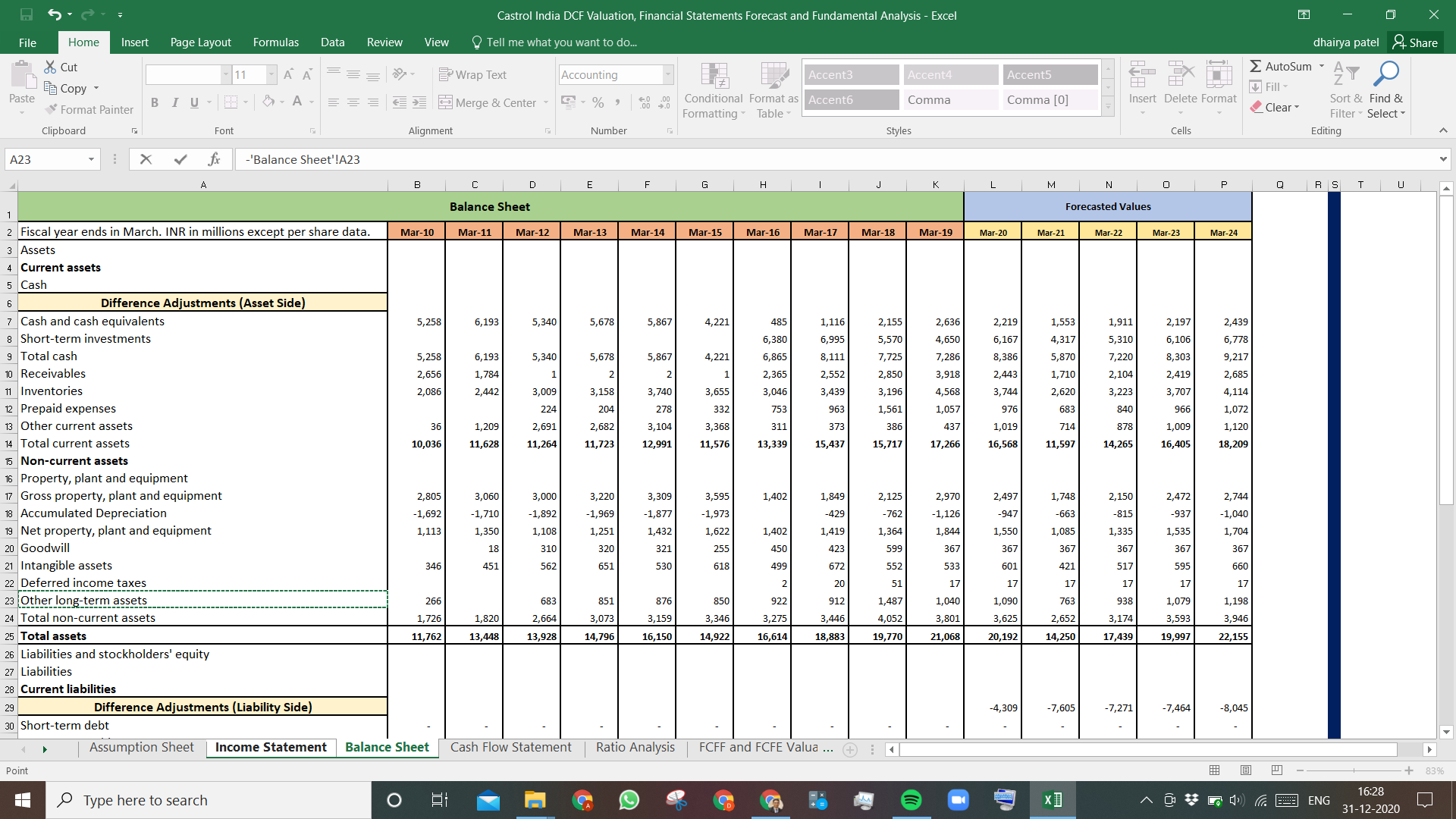Screen dimensions: 1456x819
Task: Click Merge & Center button
Action: [488, 102]
